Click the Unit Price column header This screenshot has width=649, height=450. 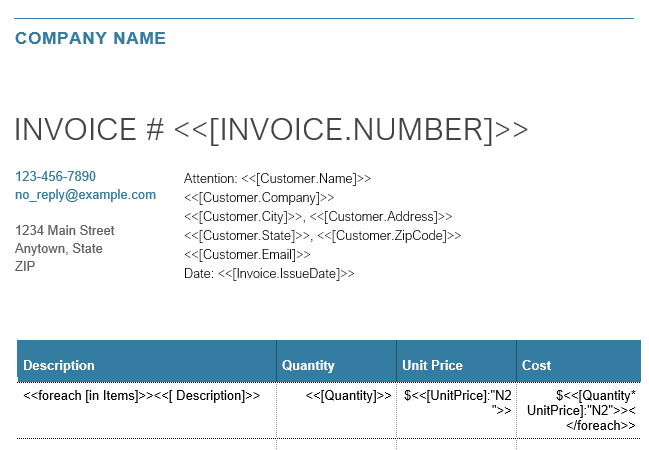[432, 365]
